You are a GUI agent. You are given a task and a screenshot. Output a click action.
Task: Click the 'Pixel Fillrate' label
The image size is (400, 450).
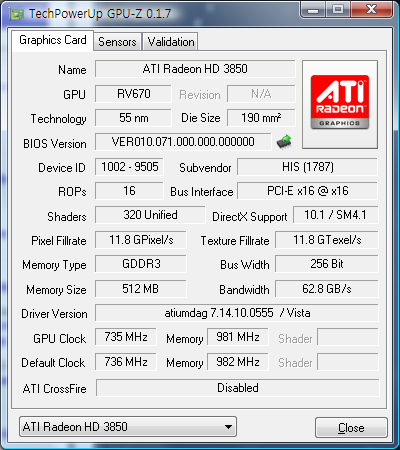pos(59,241)
